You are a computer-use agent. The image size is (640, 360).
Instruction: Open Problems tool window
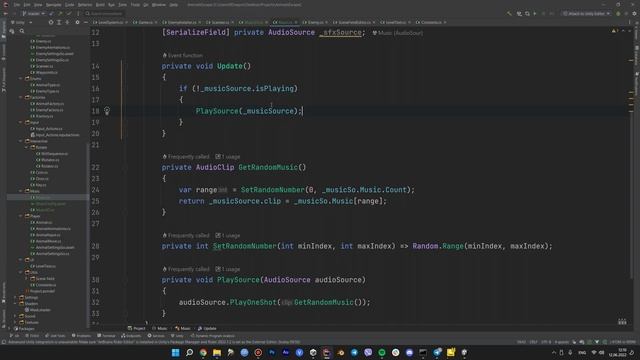click(81, 336)
